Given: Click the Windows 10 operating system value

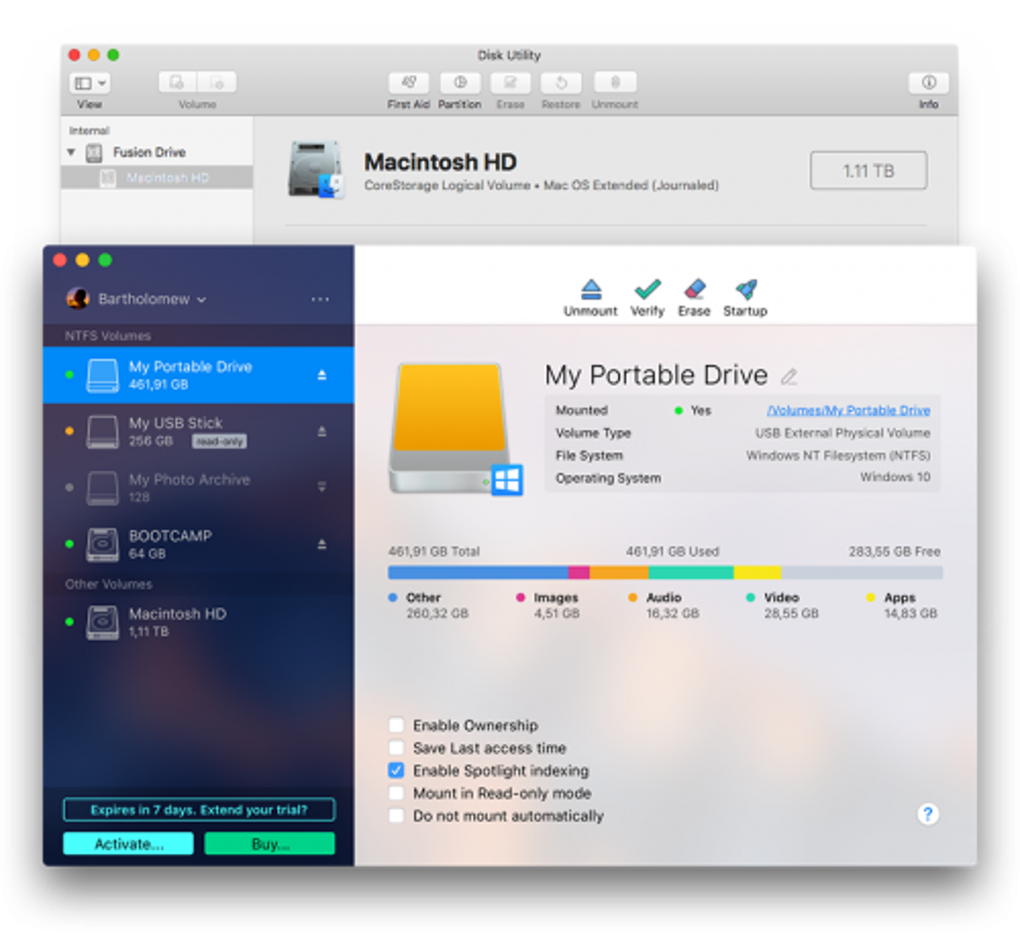Looking at the screenshot, I should tap(895, 477).
